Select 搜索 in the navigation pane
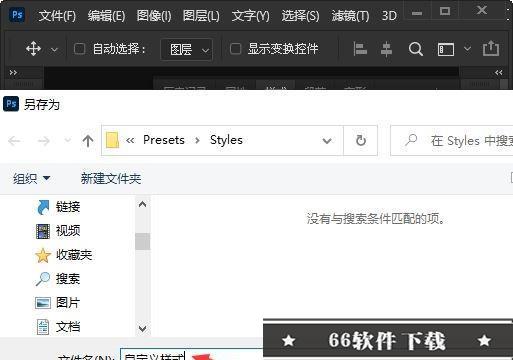 tap(58, 279)
